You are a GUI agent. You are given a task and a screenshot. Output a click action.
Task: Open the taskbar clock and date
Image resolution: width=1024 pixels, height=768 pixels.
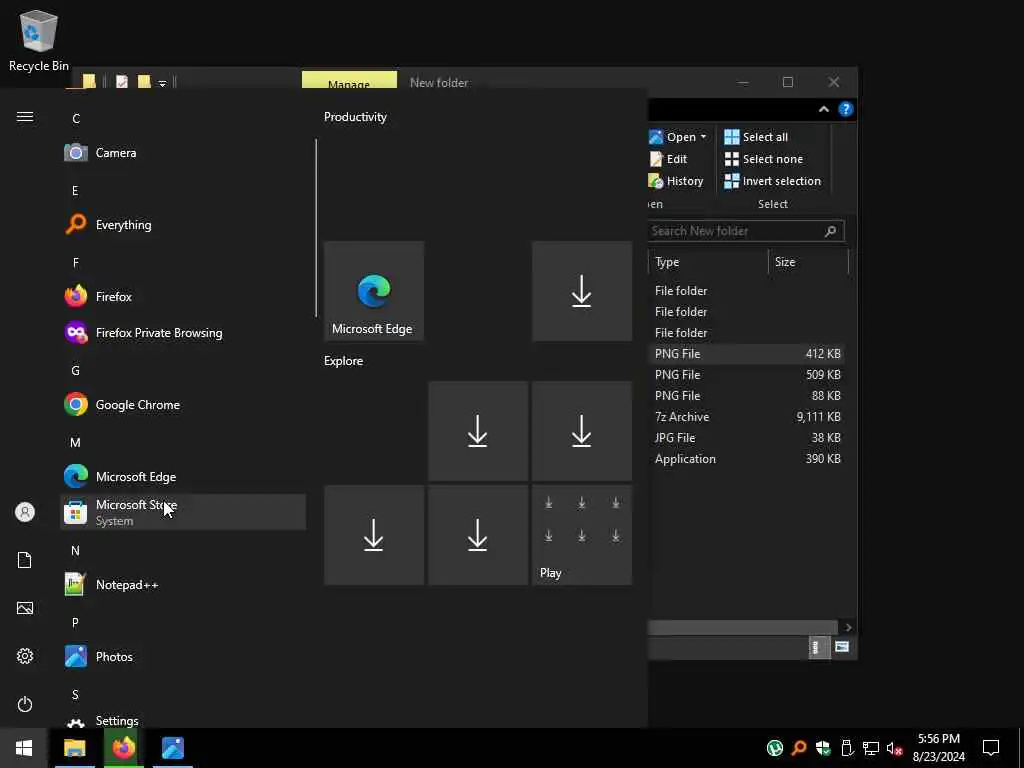point(938,748)
